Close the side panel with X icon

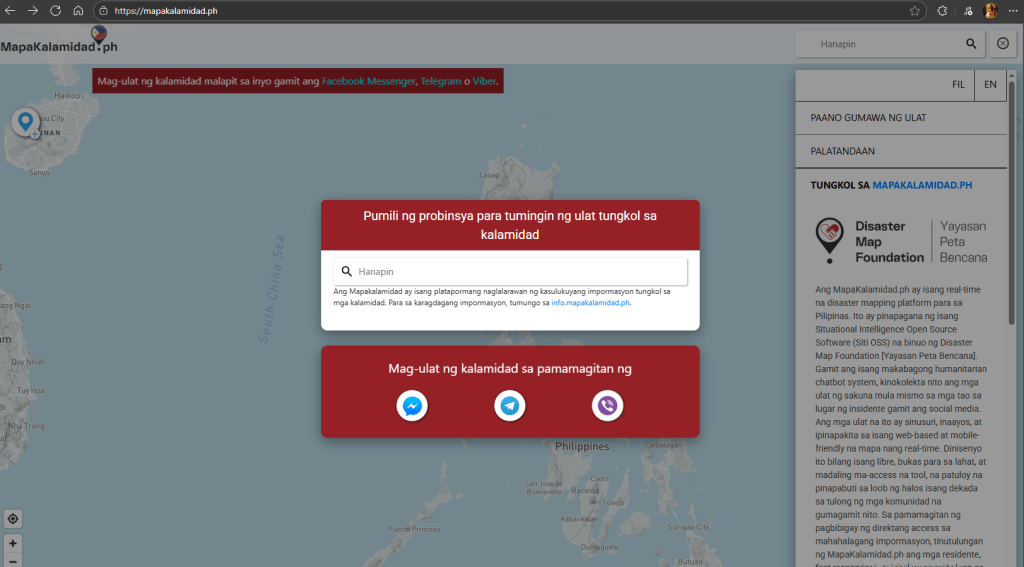(x=1003, y=44)
